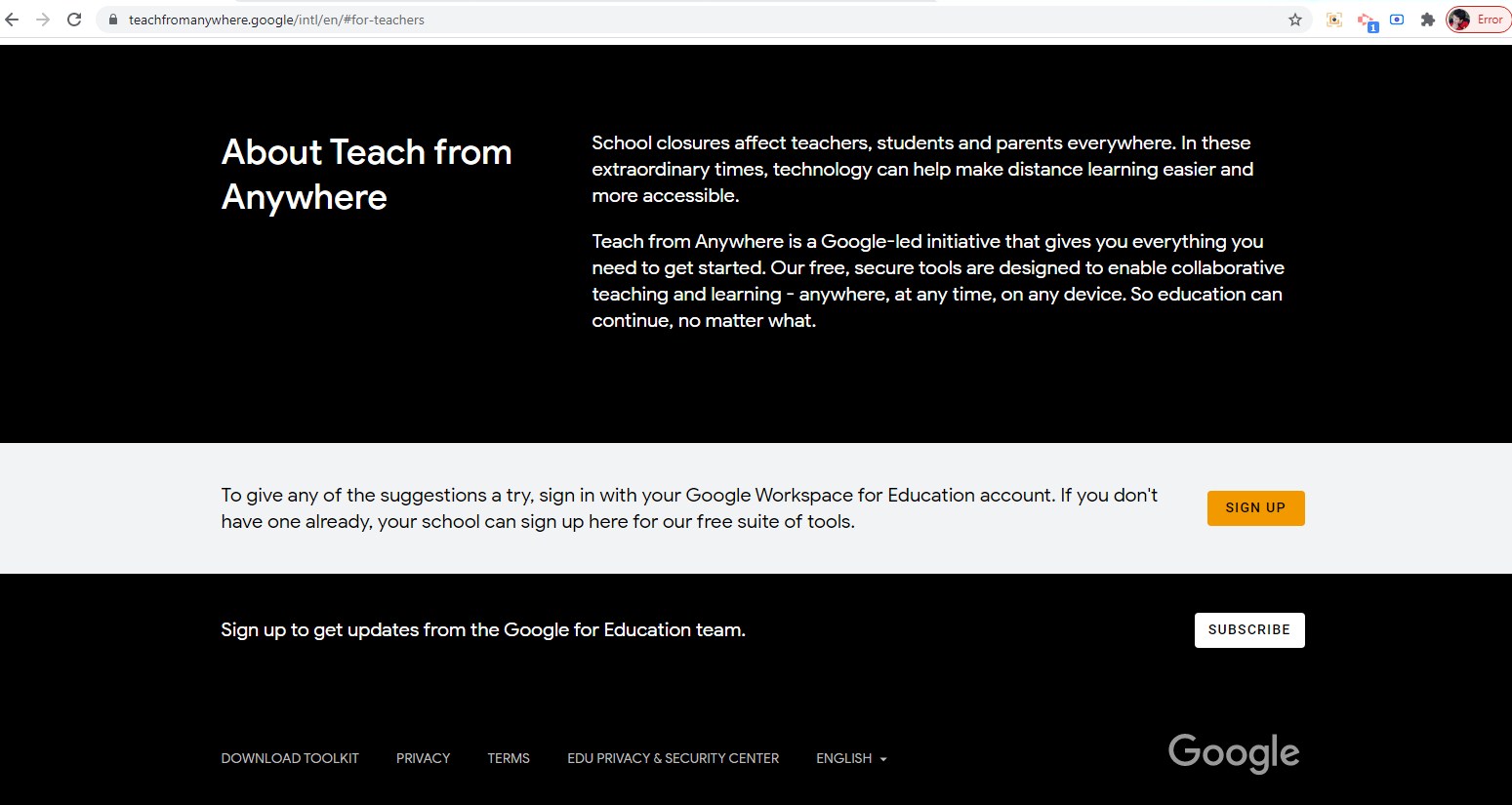1512x805 pixels.
Task: Click the Google logo in footer
Action: click(x=1234, y=753)
